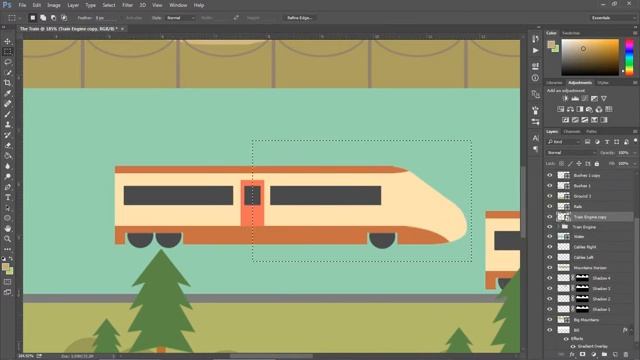The width and height of the screenshot is (640, 360).
Task: Click Add to Selection mode icon
Action: [x=43, y=18]
